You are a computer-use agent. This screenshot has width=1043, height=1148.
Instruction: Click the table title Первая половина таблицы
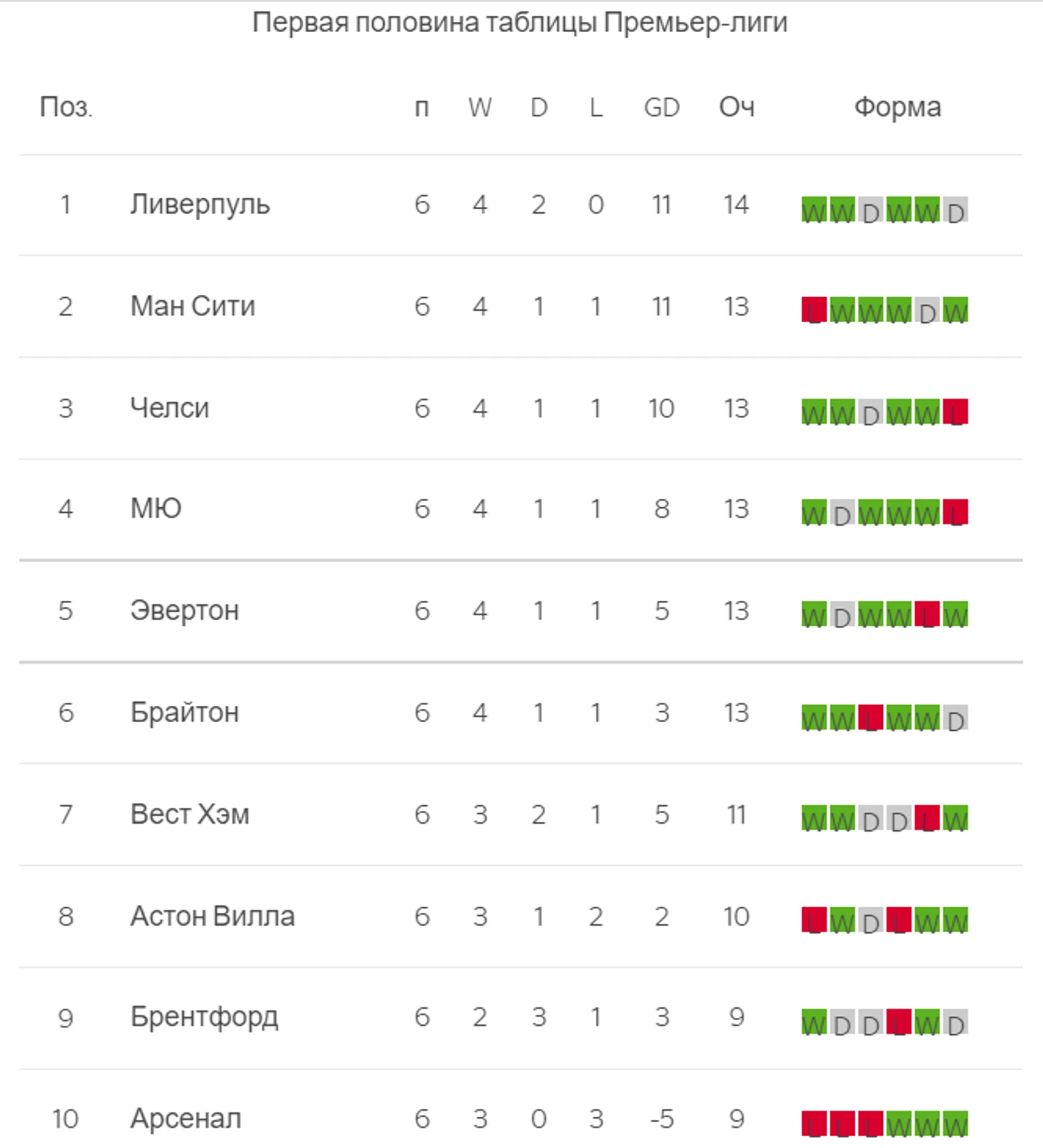coord(519,23)
